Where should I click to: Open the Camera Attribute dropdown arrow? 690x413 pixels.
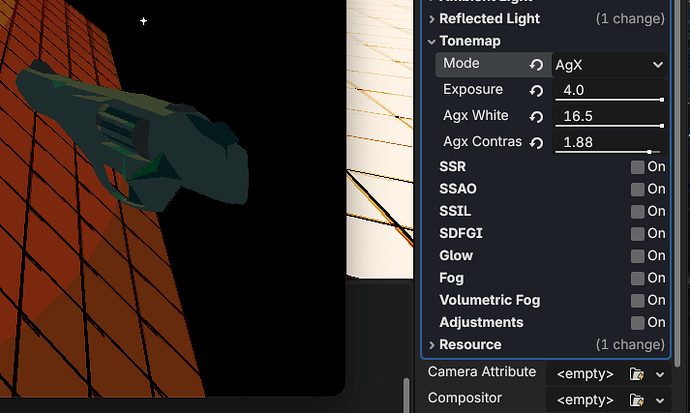[x=660, y=374]
